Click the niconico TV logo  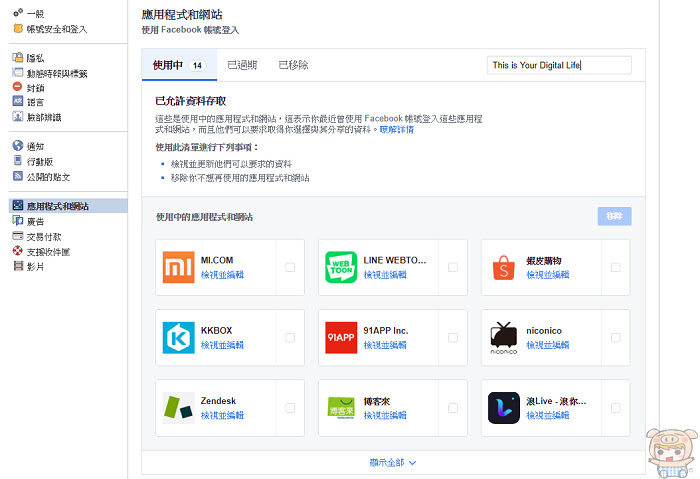click(x=504, y=337)
